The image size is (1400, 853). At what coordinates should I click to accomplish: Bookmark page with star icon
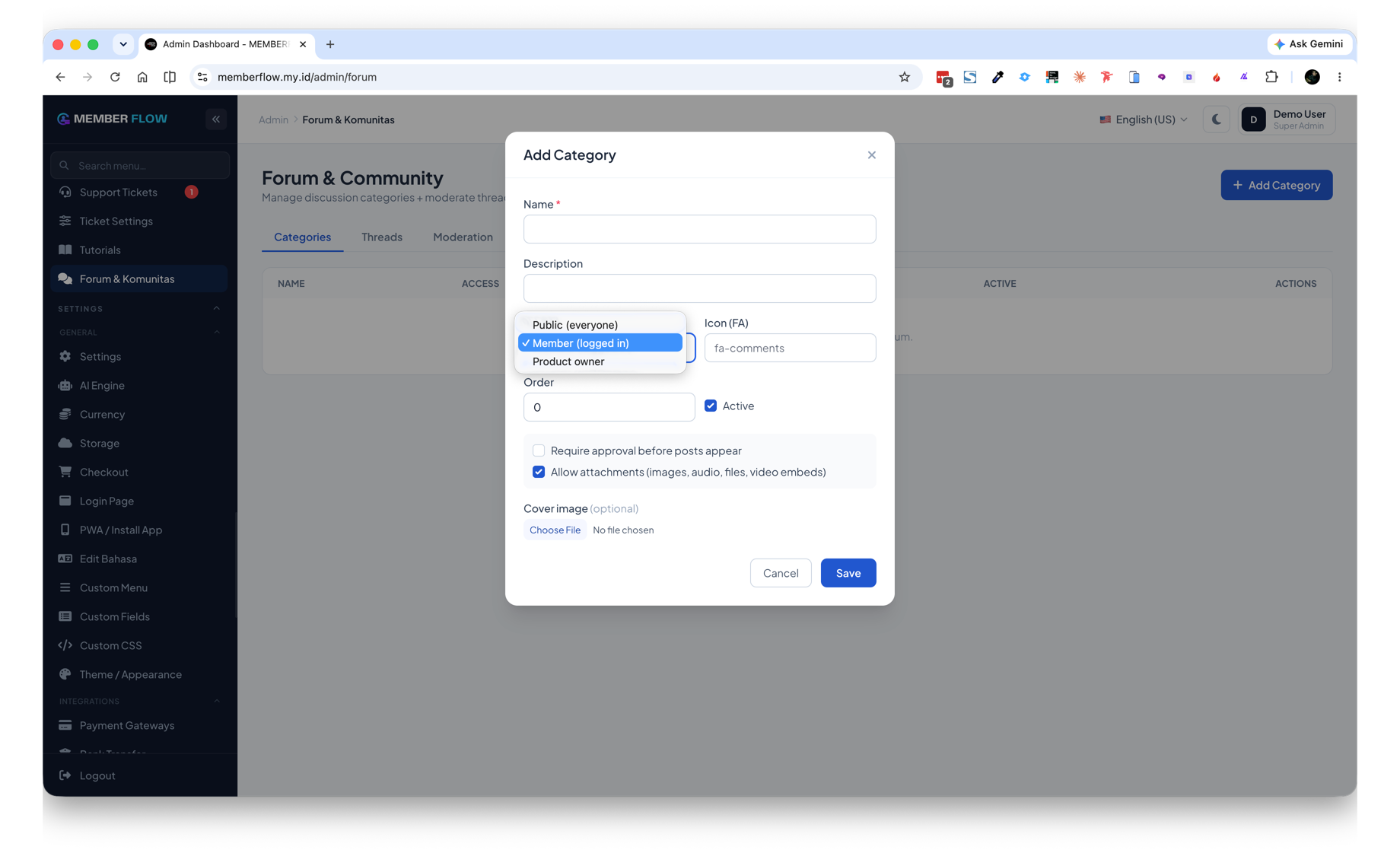(904, 77)
